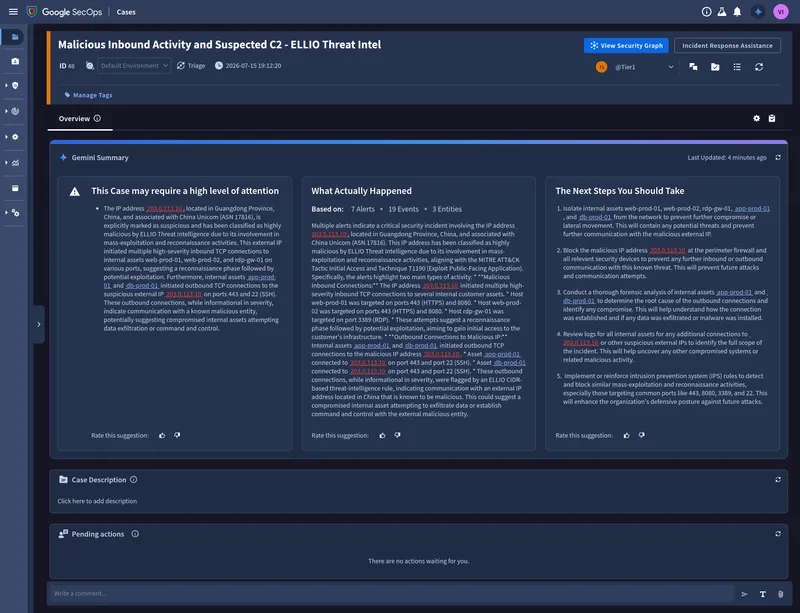
Task: Open the Default Environment dropdown
Action: tap(134, 66)
